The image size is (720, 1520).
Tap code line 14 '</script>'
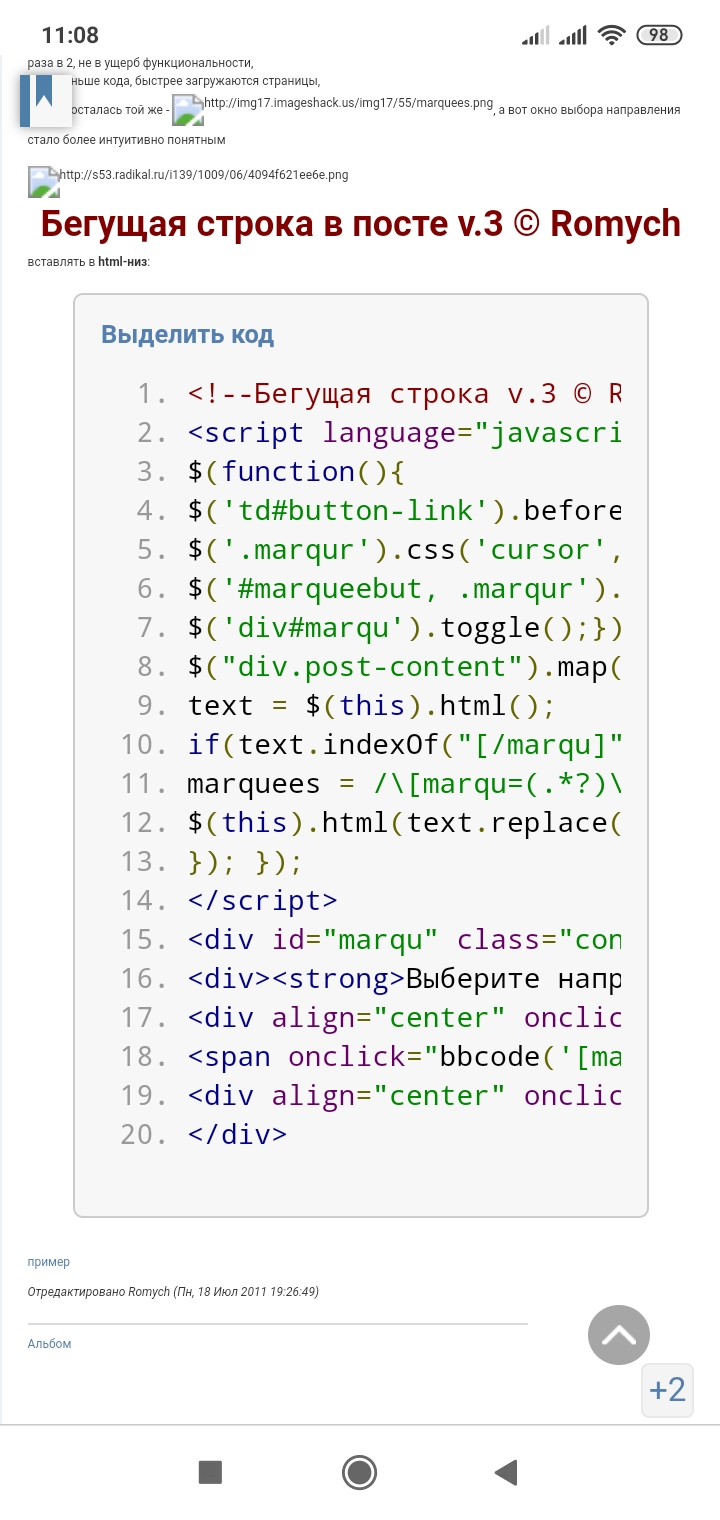point(262,901)
